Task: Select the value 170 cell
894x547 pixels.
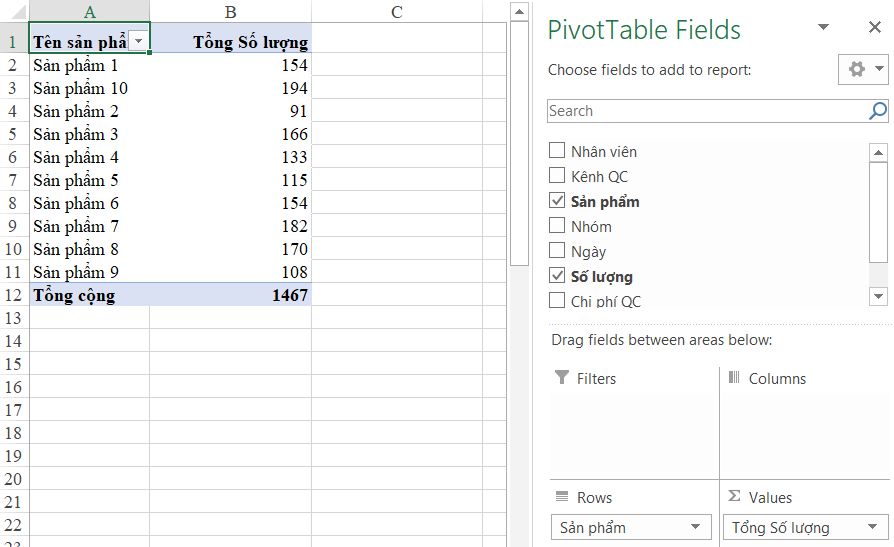Action: [x=230, y=249]
